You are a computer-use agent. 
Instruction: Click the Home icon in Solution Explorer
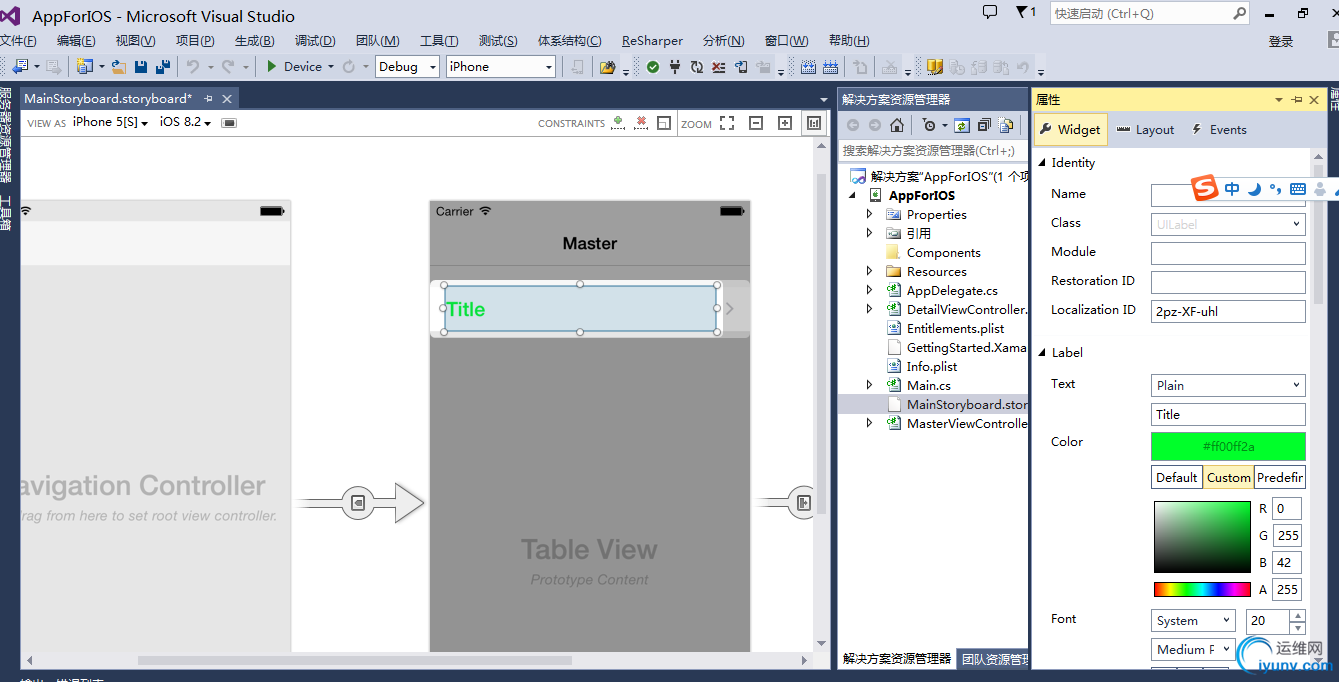[x=897, y=125]
